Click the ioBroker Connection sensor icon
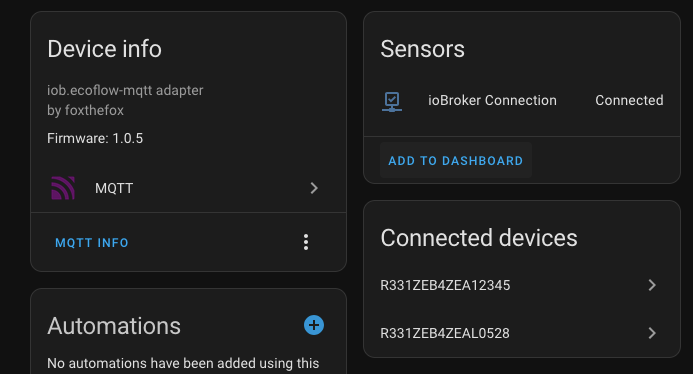This screenshot has height=374, width=693. pyautogui.click(x=392, y=101)
